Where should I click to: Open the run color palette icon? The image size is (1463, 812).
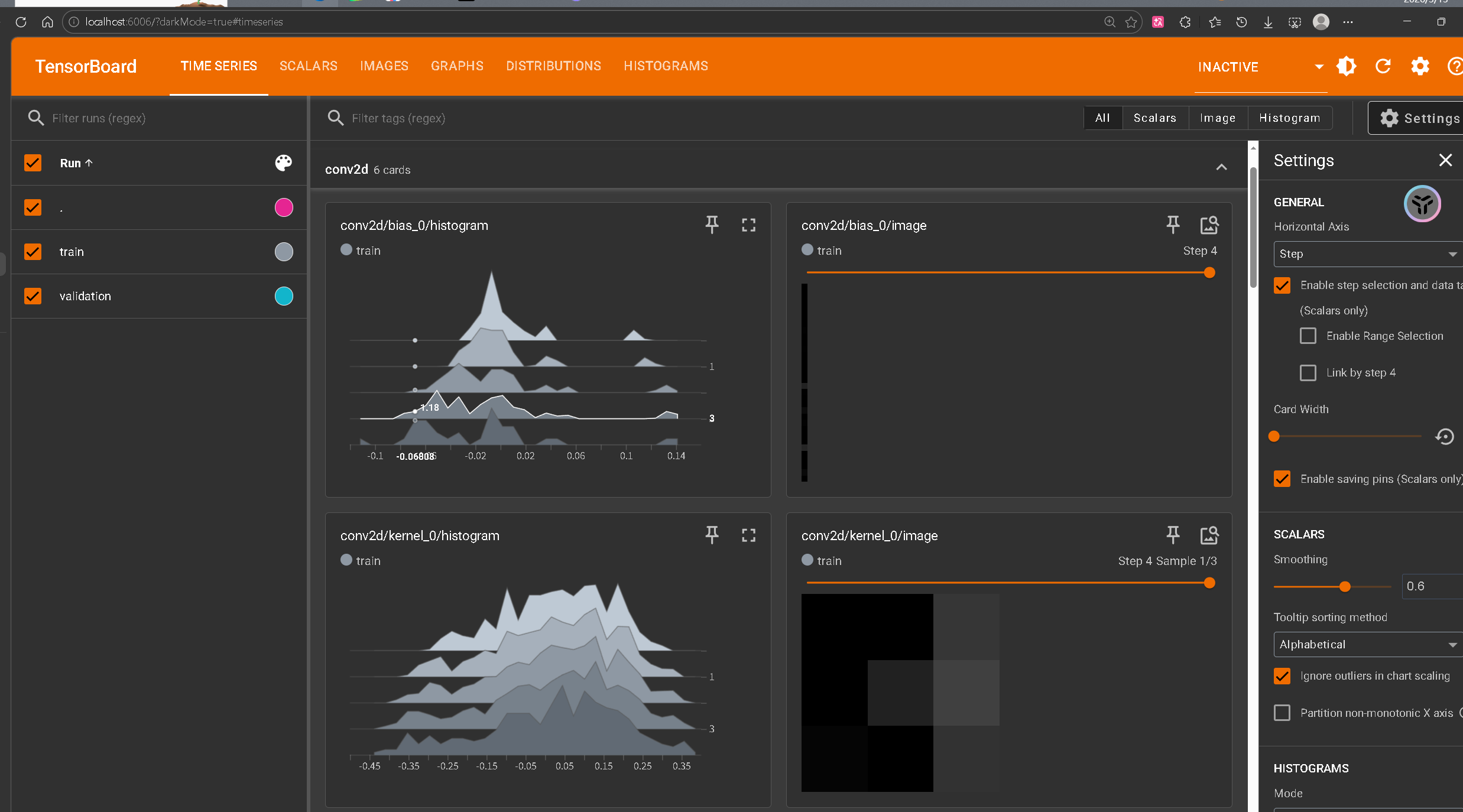[x=284, y=163]
